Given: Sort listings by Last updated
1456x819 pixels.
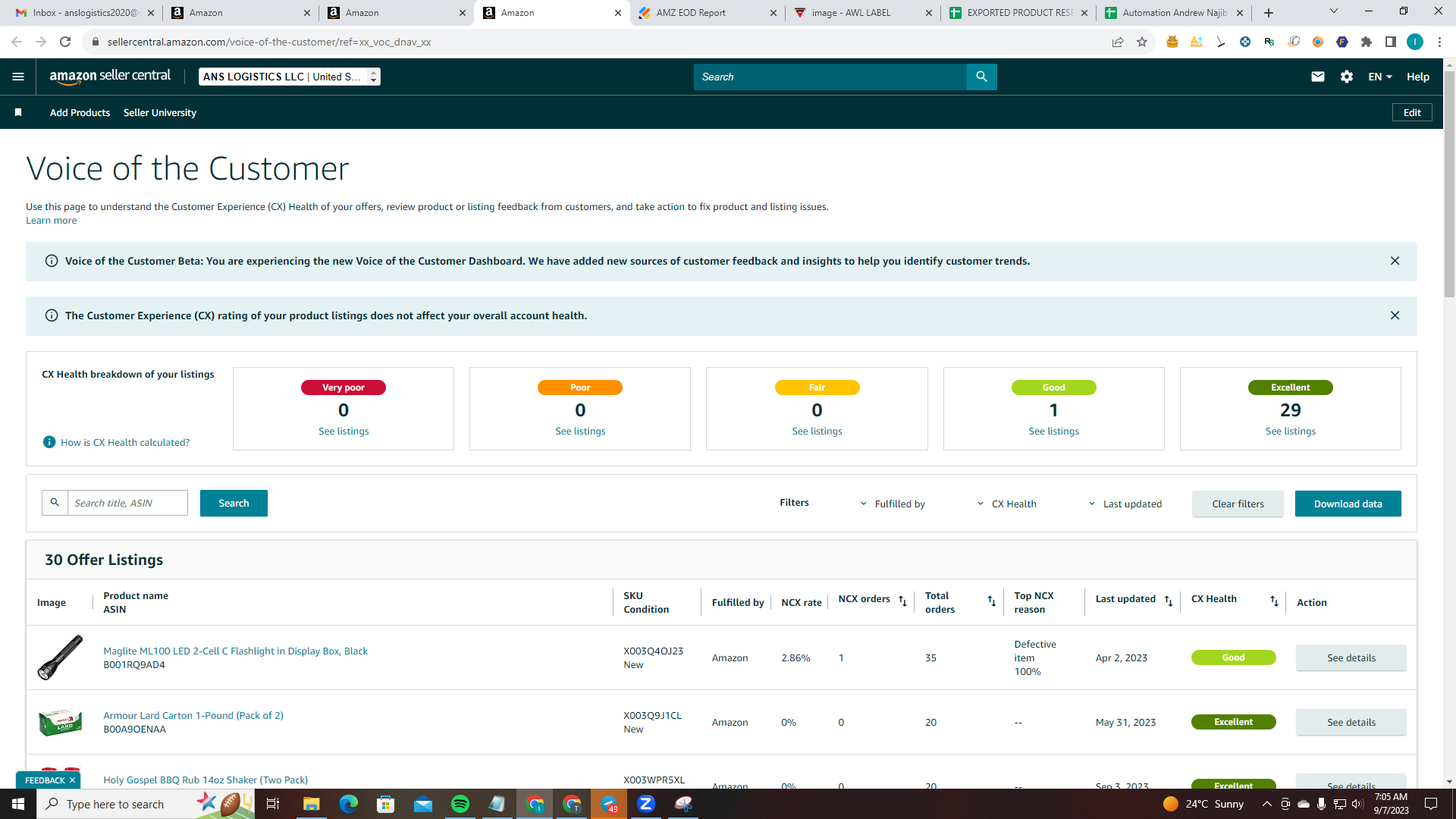Looking at the screenshot, I should [1169, 601].
